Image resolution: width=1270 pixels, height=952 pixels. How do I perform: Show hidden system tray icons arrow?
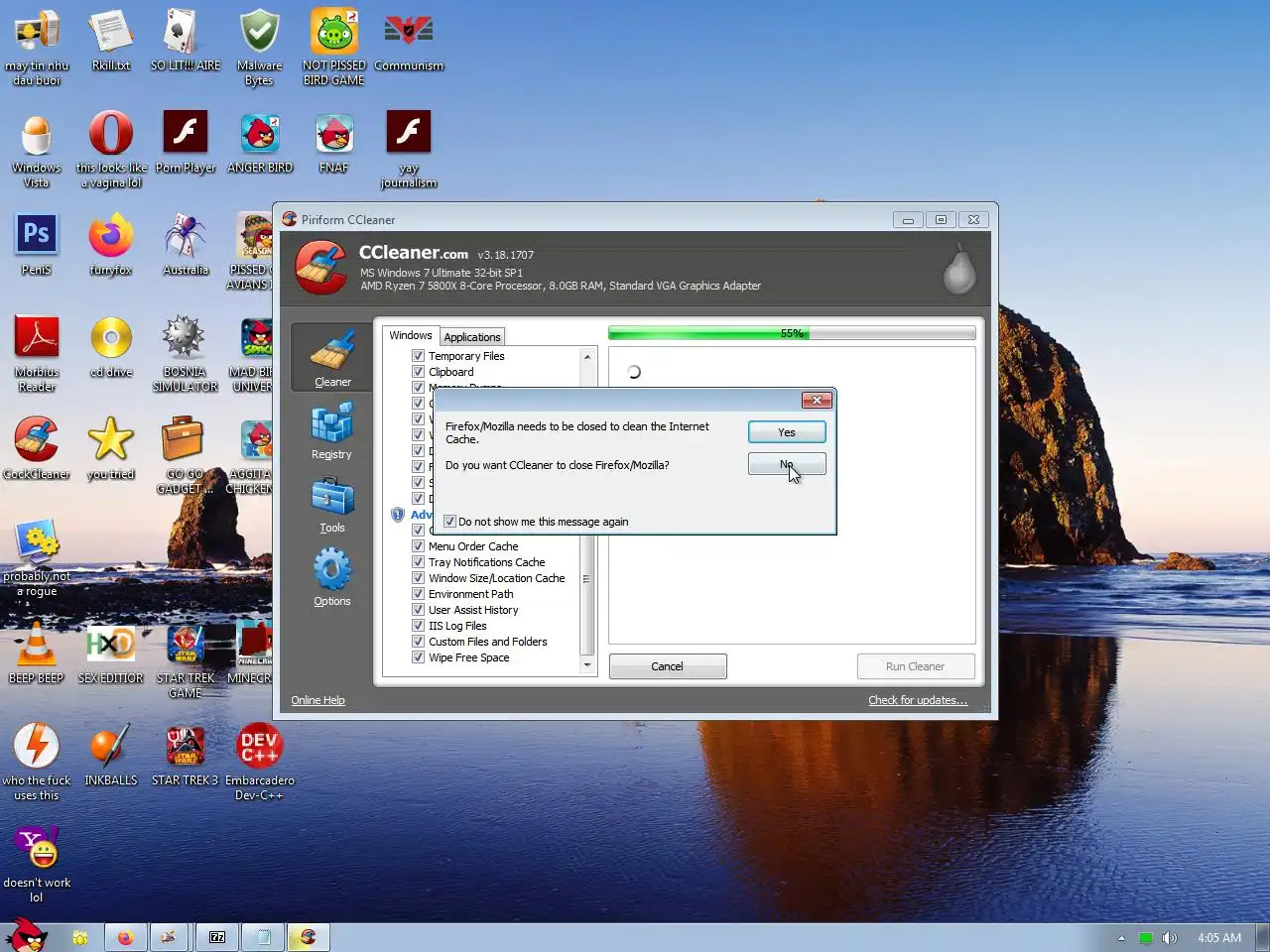click(1121, 938)
